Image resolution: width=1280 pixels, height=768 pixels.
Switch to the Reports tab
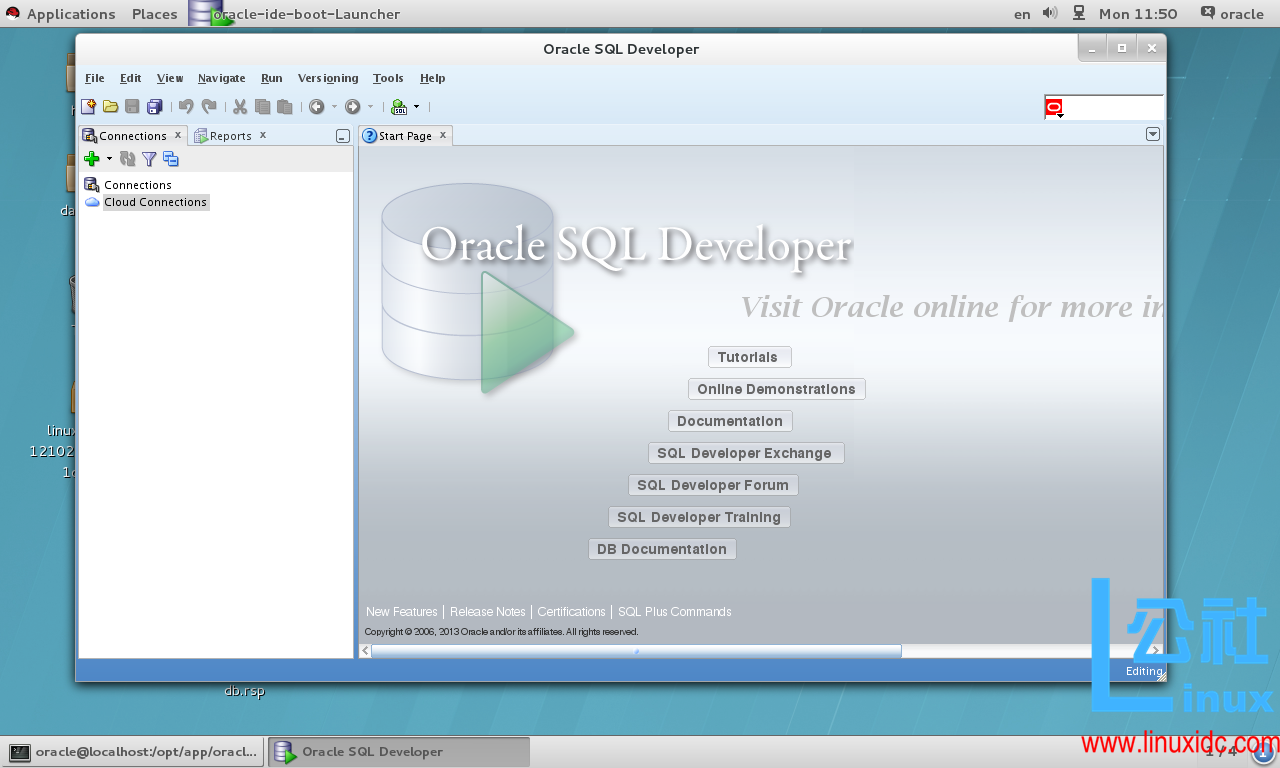click(x=230, y=136)
